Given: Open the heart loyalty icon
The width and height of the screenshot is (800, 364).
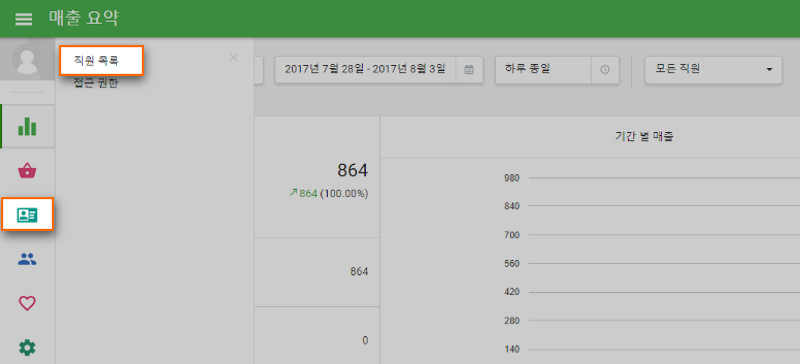Looking at the screenshot, I should click(x=27, y=304).
